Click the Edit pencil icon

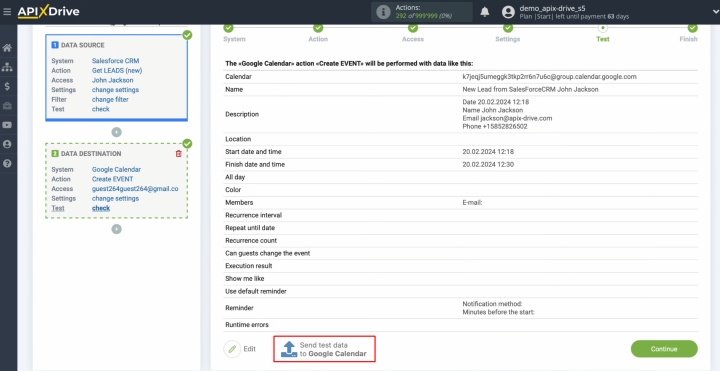tap(232, 349)
